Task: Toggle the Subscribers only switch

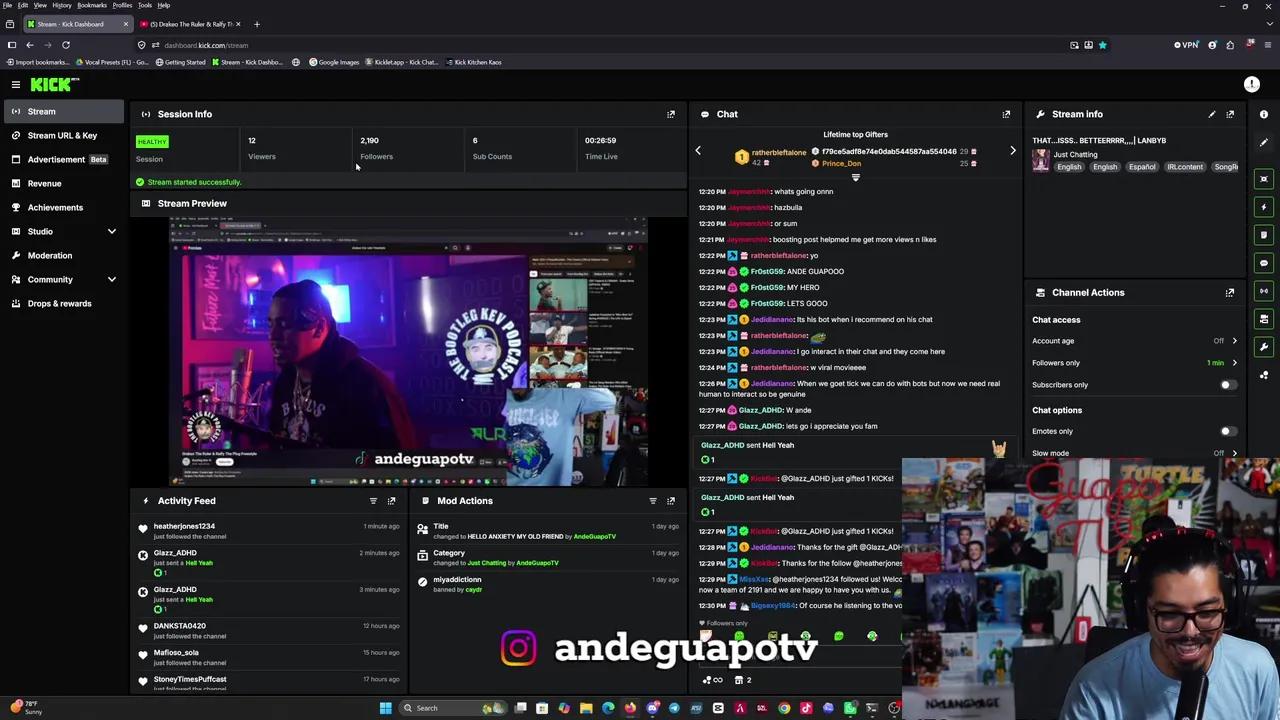Action: click(1228, 385)
